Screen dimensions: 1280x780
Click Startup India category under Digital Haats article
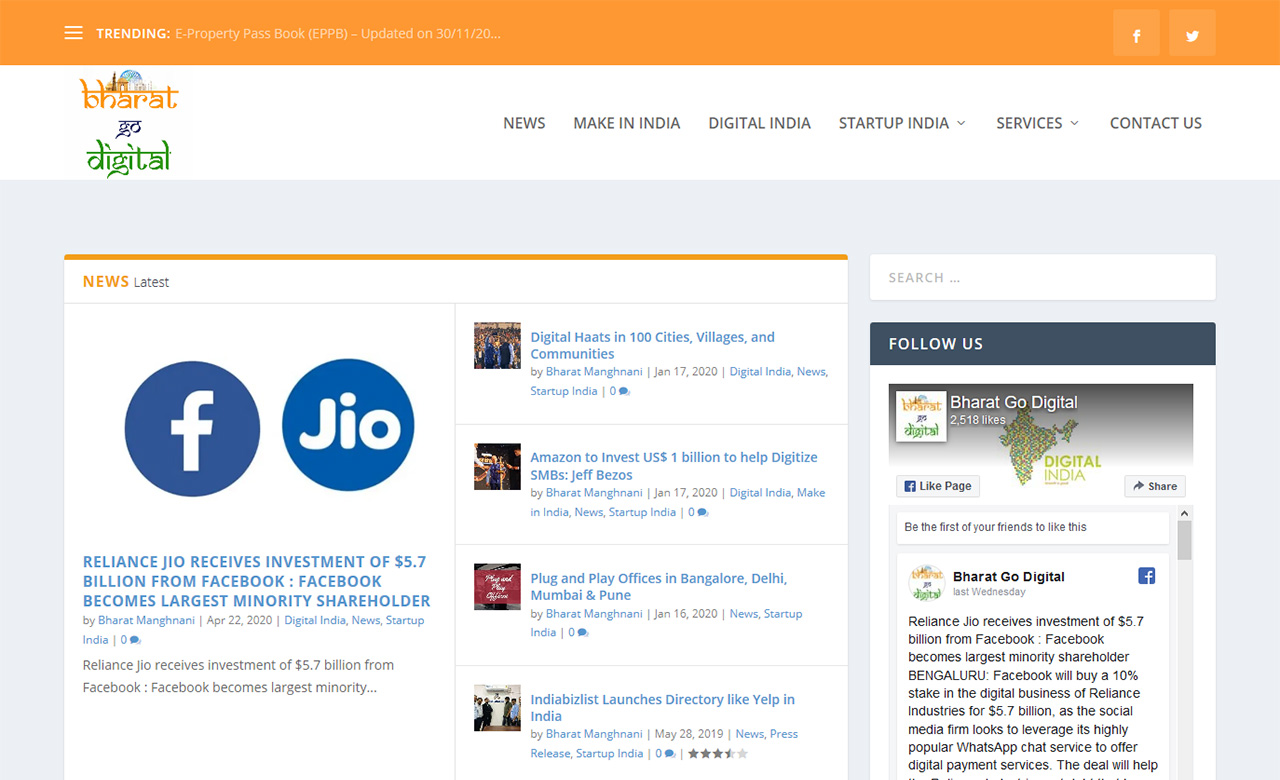[x=564, y=391]
